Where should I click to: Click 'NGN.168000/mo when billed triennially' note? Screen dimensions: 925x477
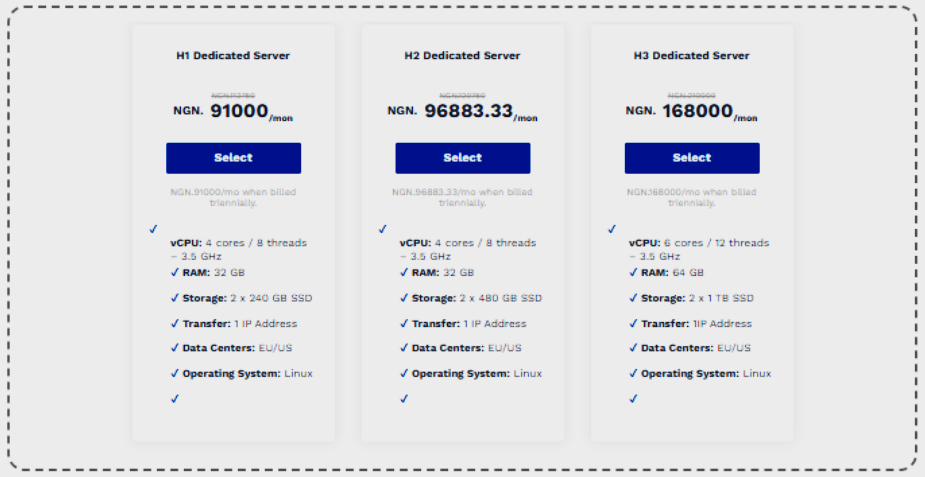click(691, 198)
